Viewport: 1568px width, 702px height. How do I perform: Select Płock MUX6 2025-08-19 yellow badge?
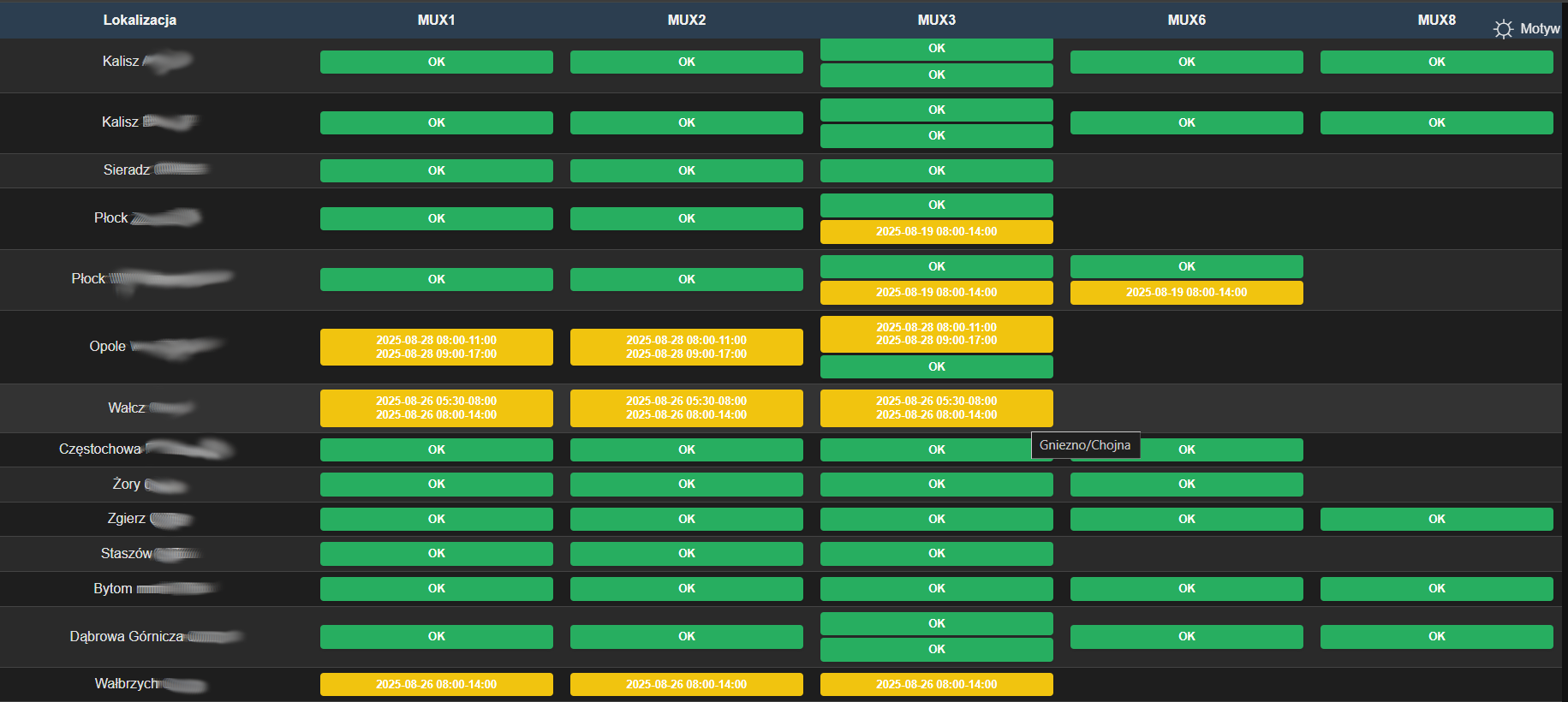click(x=1187, y=293)
